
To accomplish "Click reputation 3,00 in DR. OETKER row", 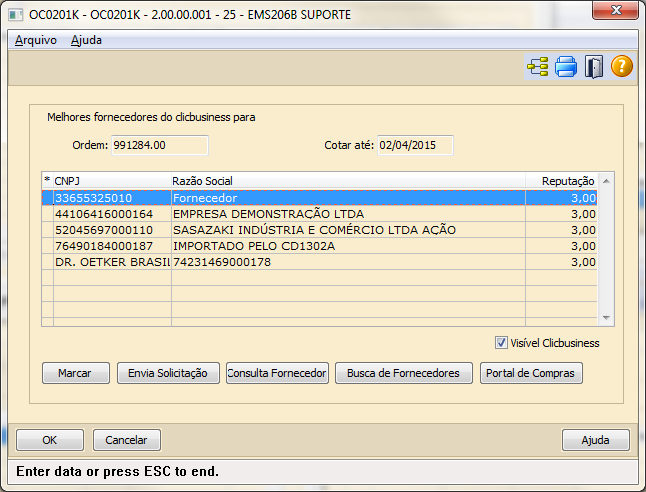I will 561,262.
